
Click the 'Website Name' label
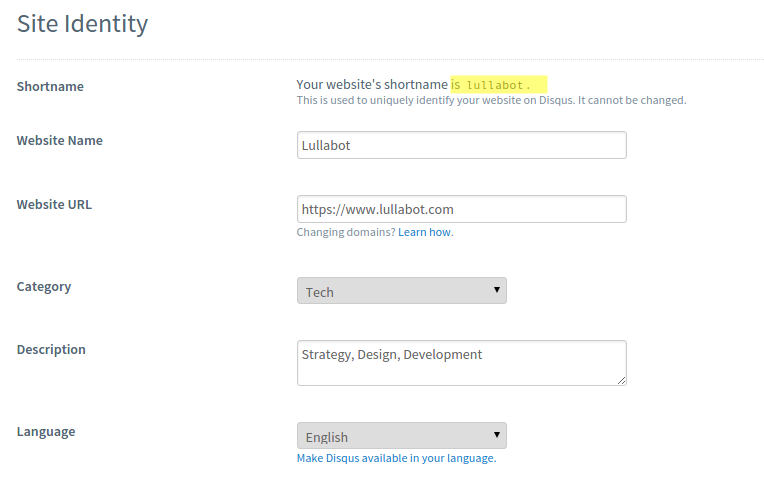[59, 140]
